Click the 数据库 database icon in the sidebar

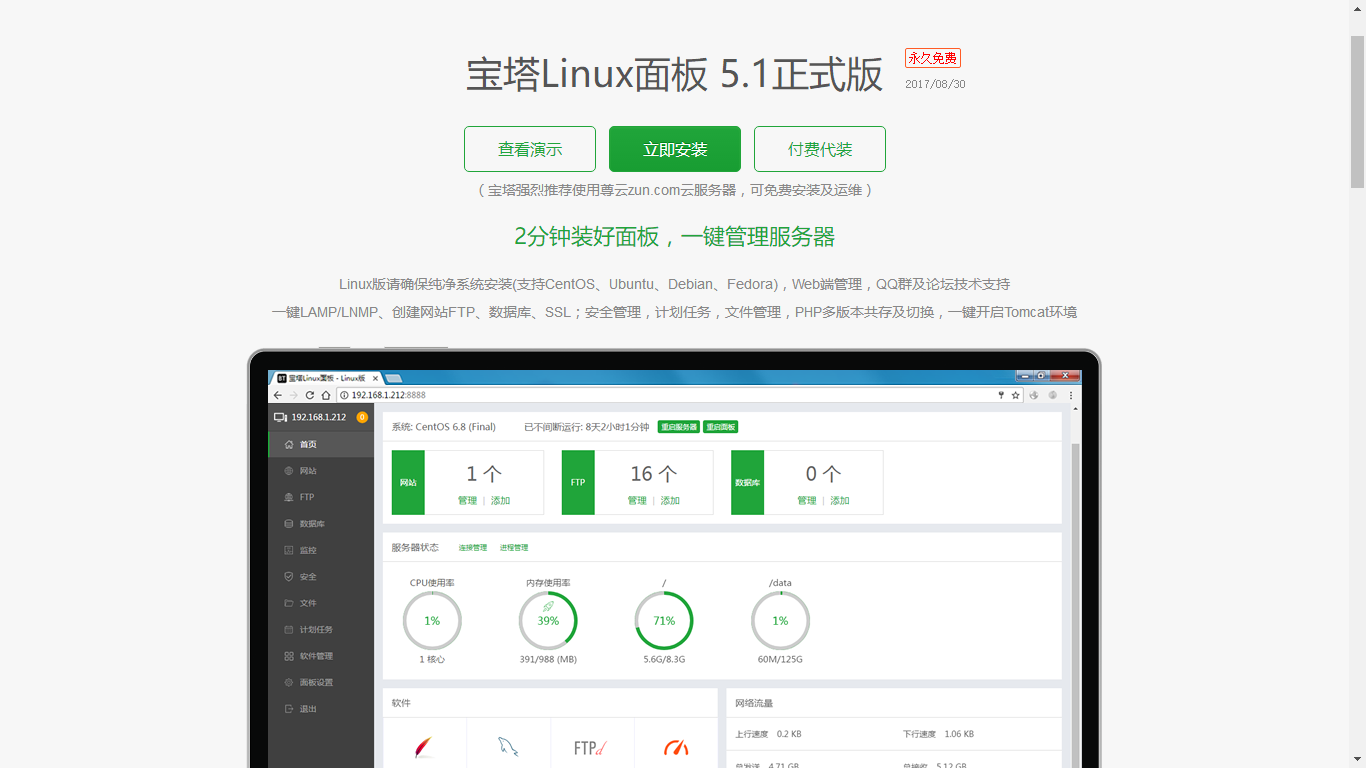click(289, 523)
